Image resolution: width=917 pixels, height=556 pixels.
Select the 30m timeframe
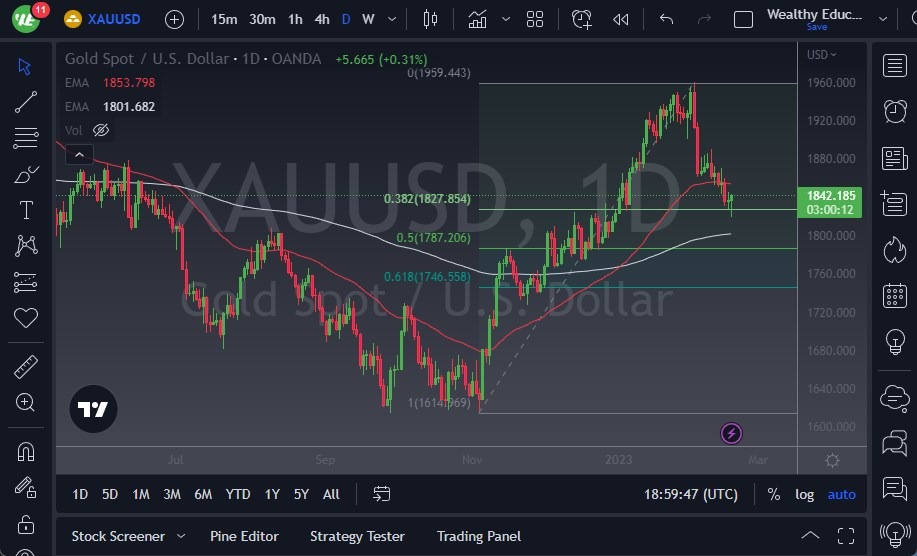[262, 19]
